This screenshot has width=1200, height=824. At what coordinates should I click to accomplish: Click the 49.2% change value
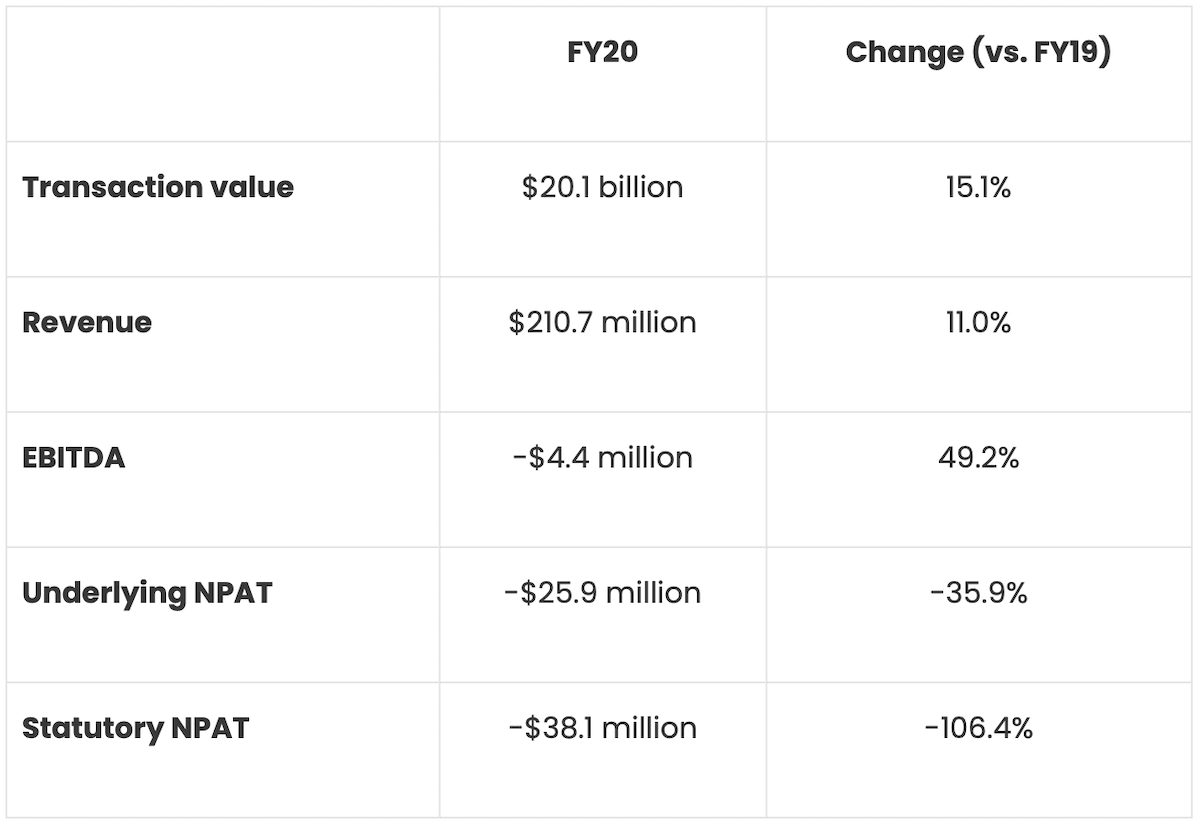978,457
